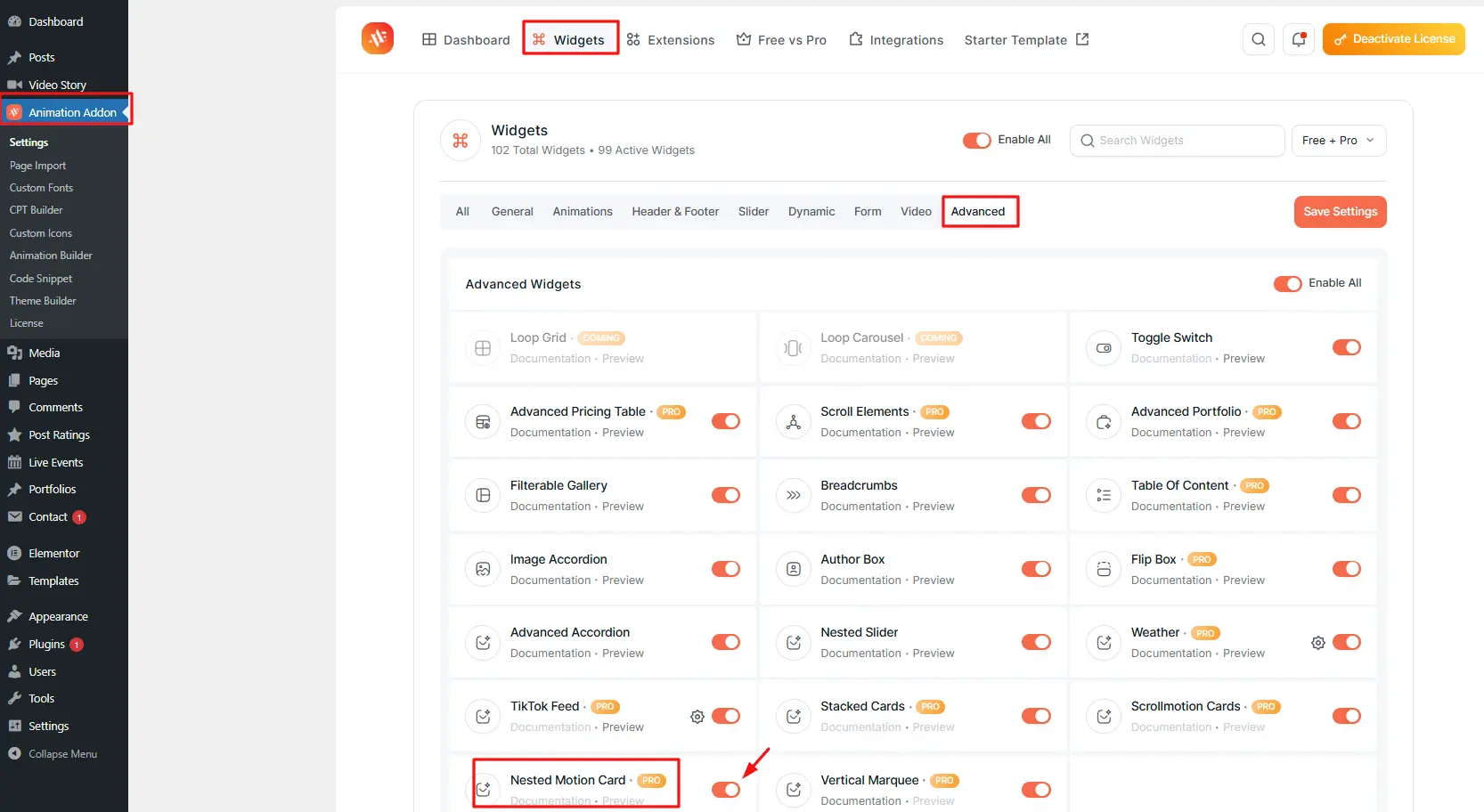Click the Author Box widget icon

[793, 569]
